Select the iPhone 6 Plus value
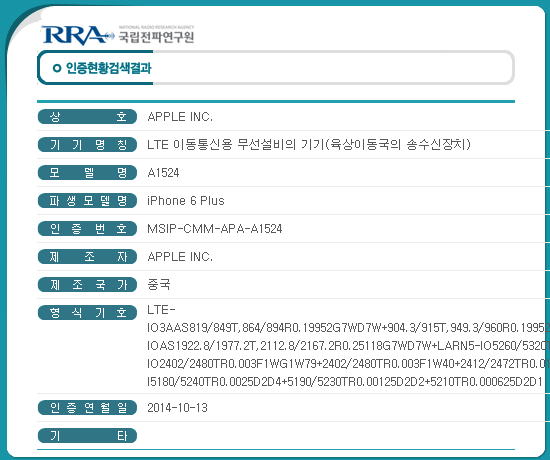The image size is (550, 460). click(x=186, y=201)
